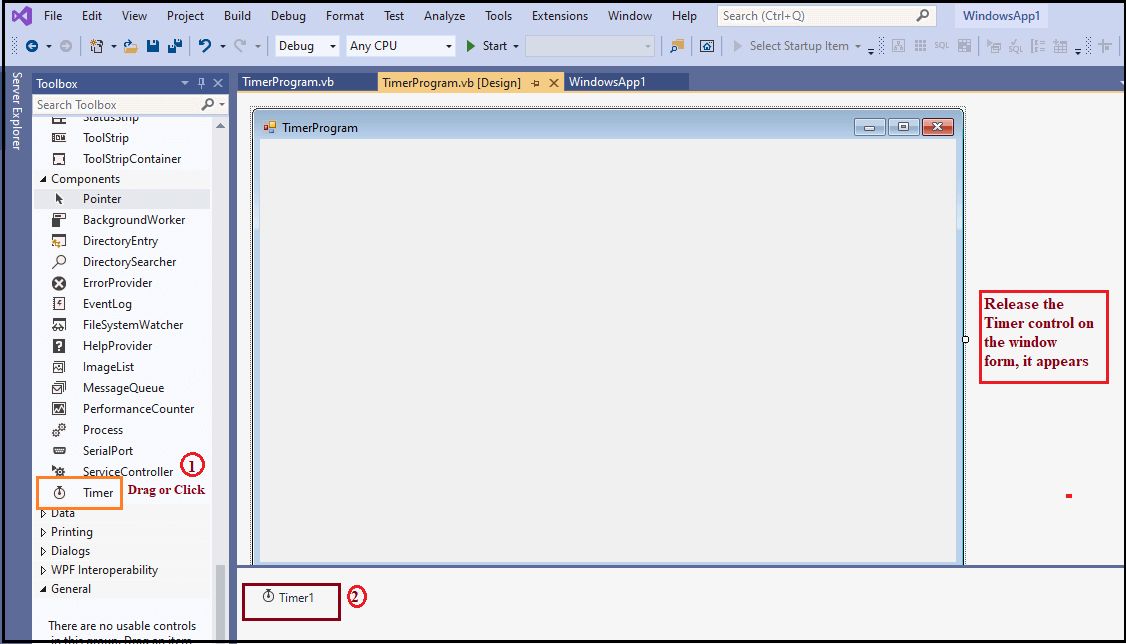
Task: Click the search magnifier in Toolbox search
Action: click(x=208, y=105)
